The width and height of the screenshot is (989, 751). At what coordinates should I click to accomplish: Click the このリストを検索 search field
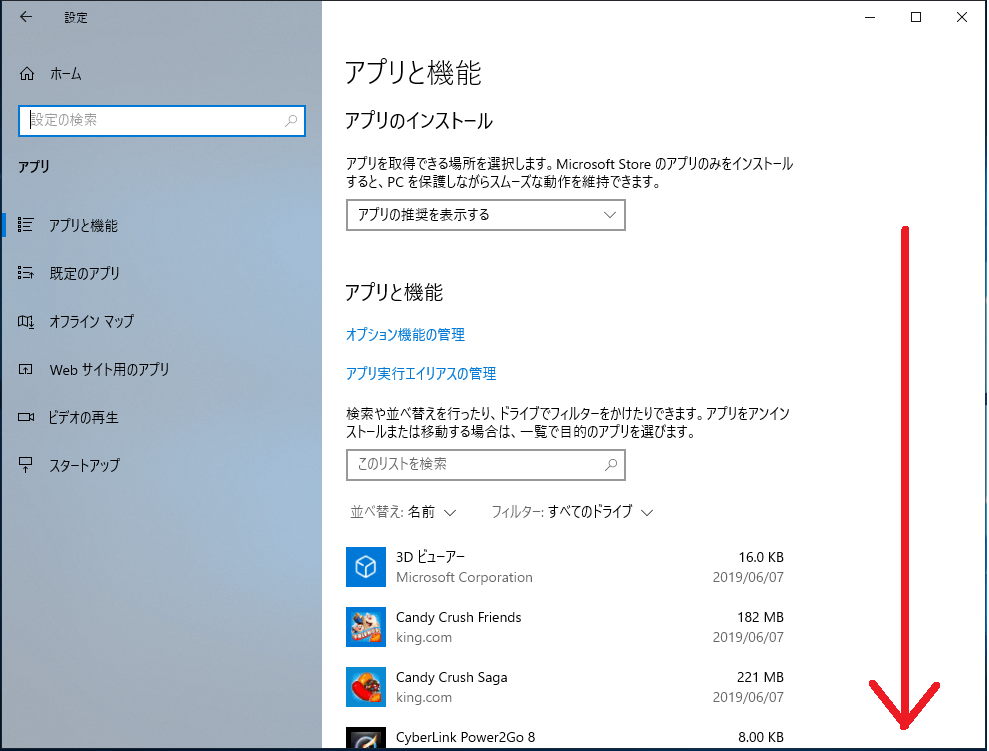click(485, 465)
